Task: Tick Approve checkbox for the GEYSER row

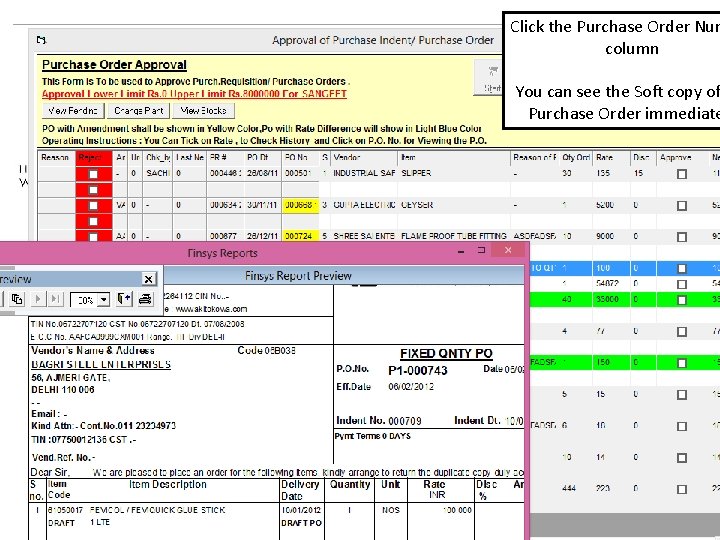Action: click(682, 206)
